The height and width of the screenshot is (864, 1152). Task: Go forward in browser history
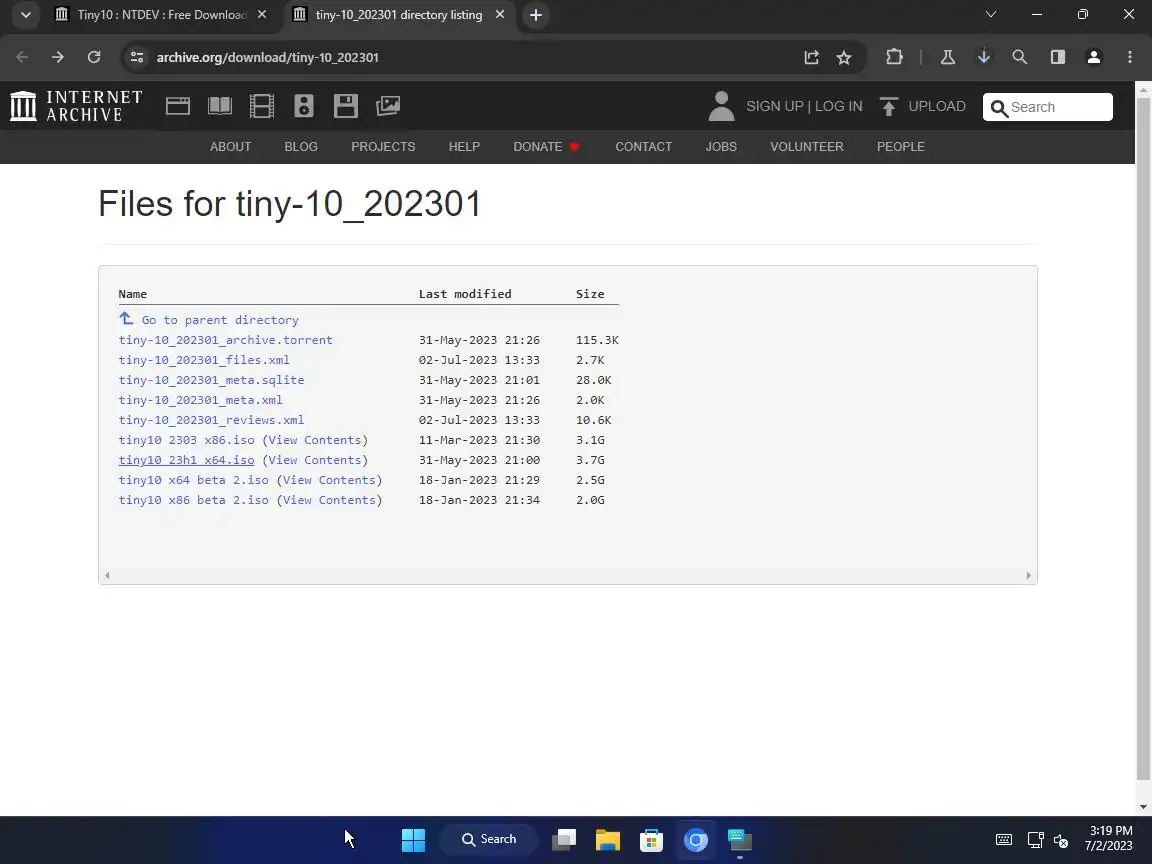[x=57, y=57]
